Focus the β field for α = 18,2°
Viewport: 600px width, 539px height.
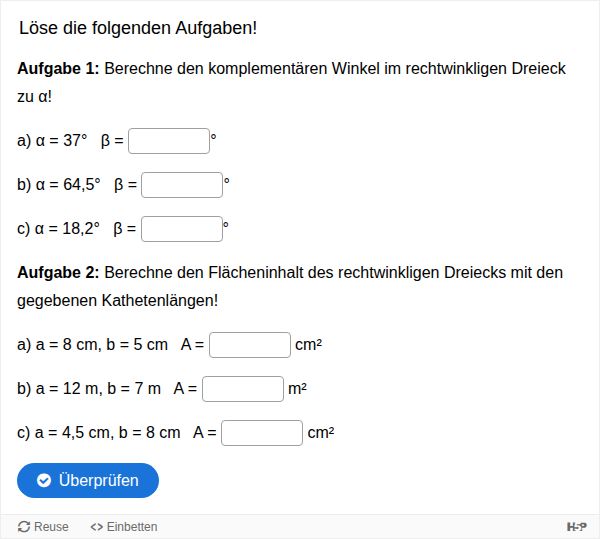182,229
